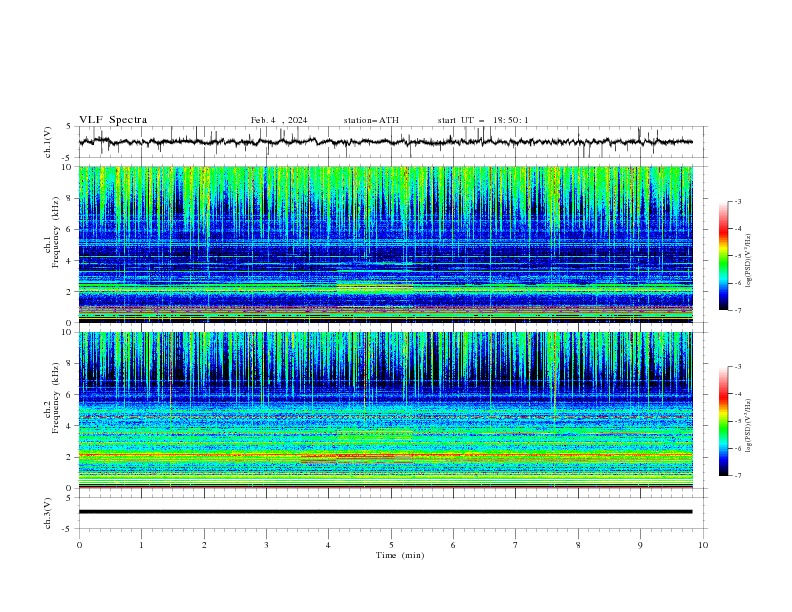Click the time axis tick label "9"
792x612 pixels.
(640, 545)
